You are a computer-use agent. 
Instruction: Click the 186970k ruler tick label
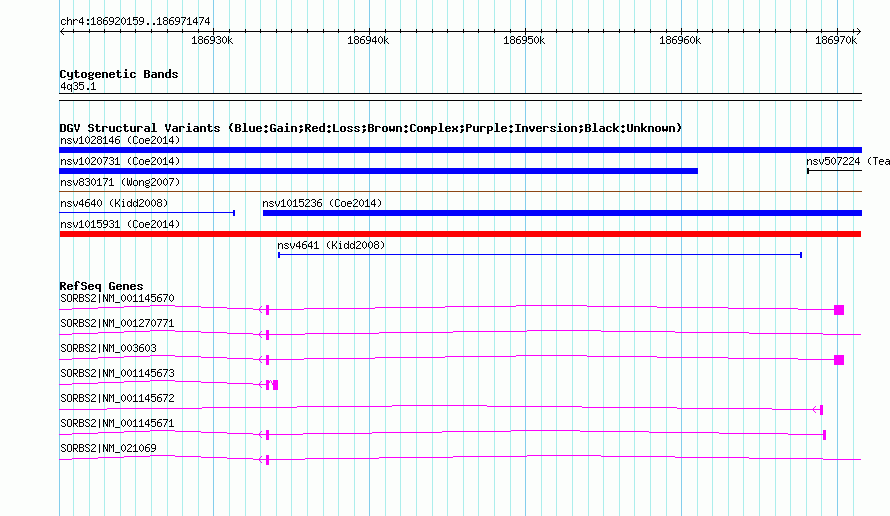click(836, 40)
